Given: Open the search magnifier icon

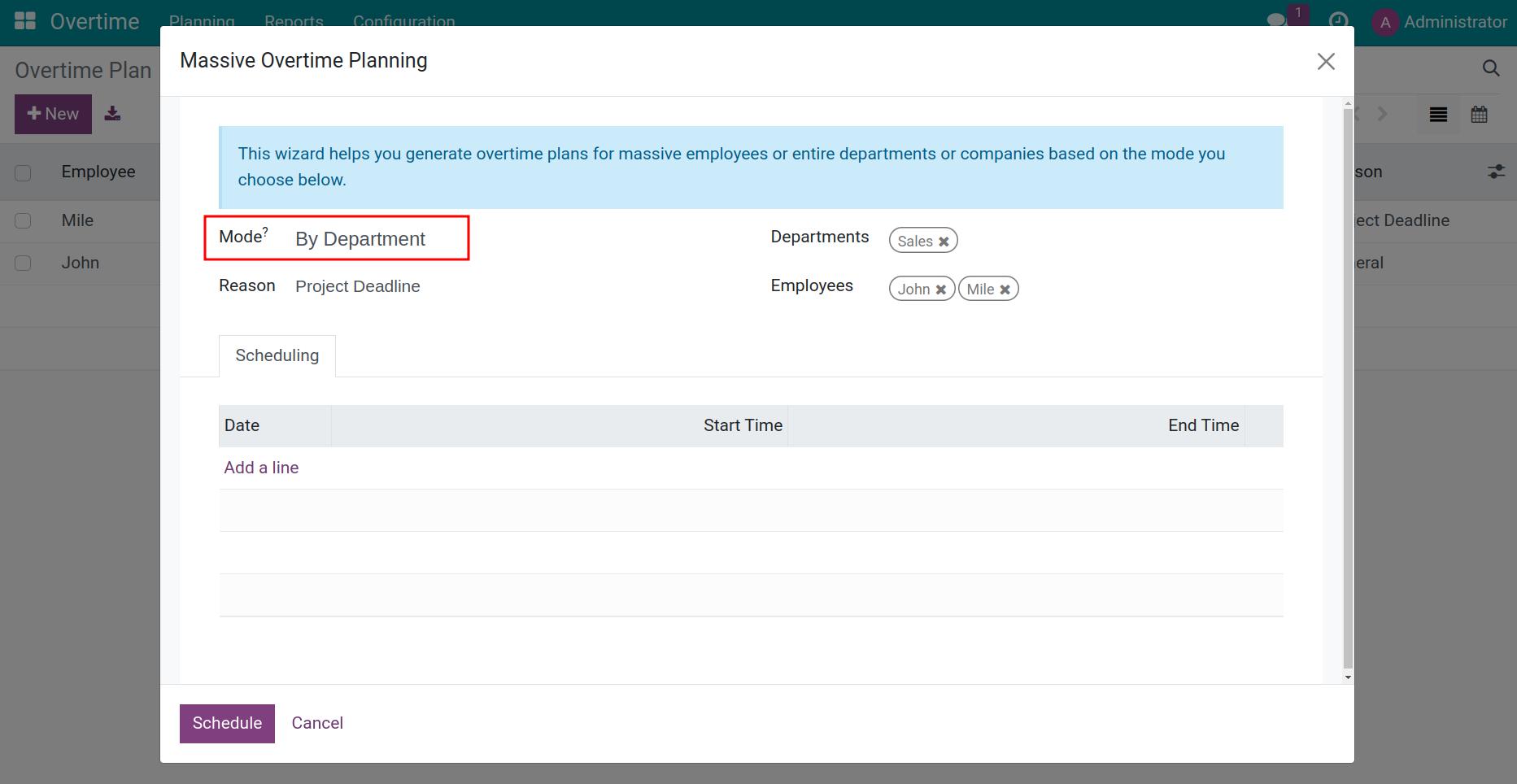Looking at the screenshot, I should point(1490,69).
